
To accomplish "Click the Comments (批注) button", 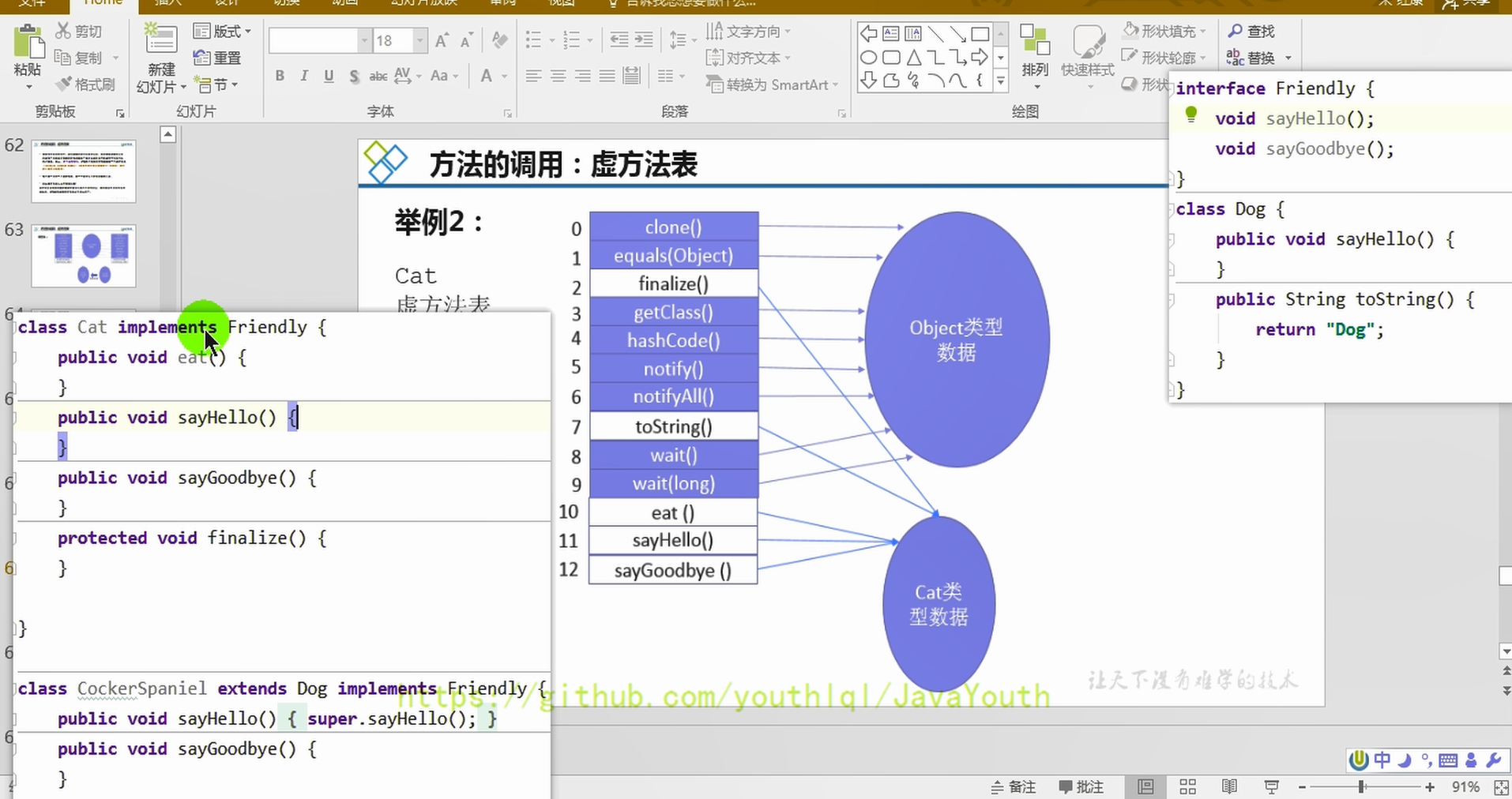I will pos(1081,787).
